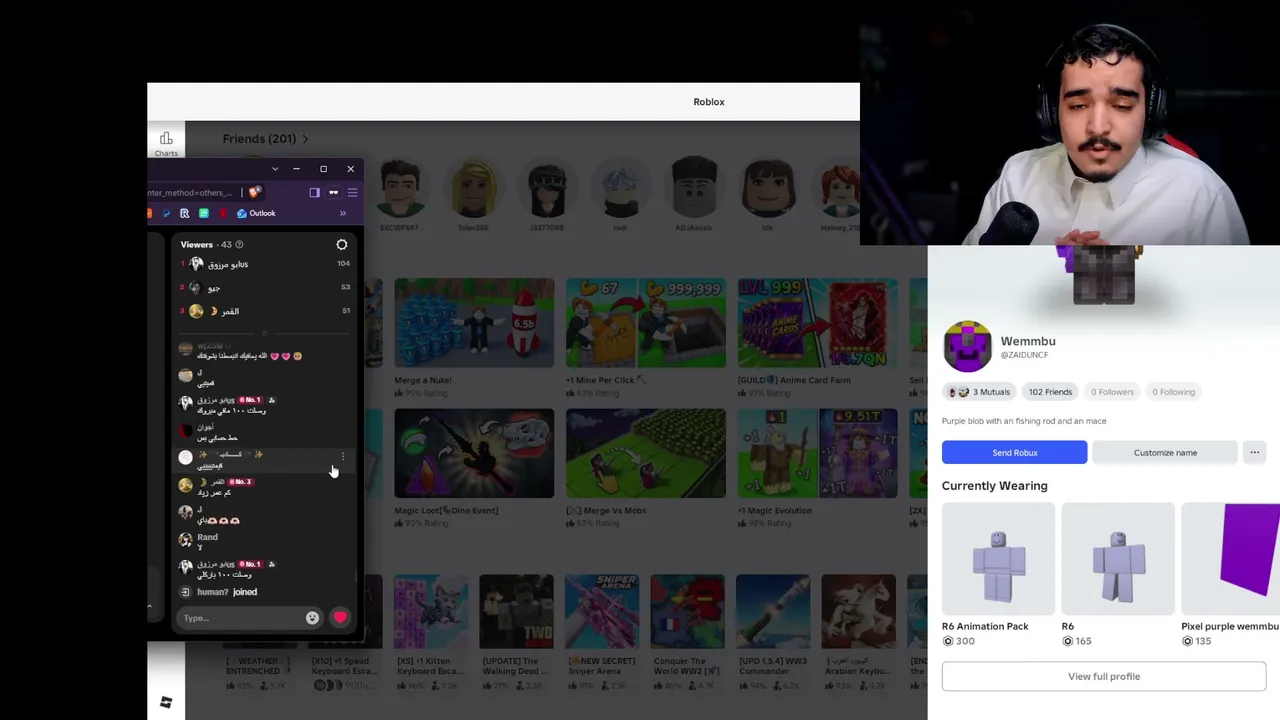1280x720 pixels.
Task: Collapse the top viewers list divider chevron
Action: click(x=264, y=332)
